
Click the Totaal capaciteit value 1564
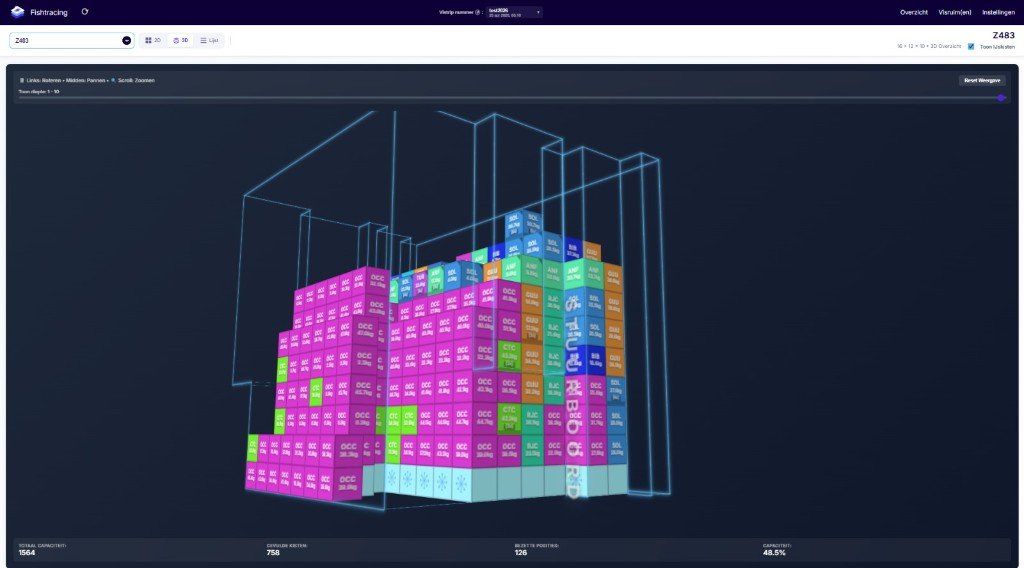(x=27, y=552)
